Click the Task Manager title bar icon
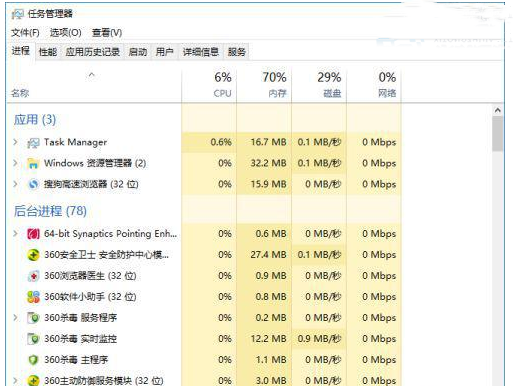Viewport: 528px width, 386px height. coord(18,14)
